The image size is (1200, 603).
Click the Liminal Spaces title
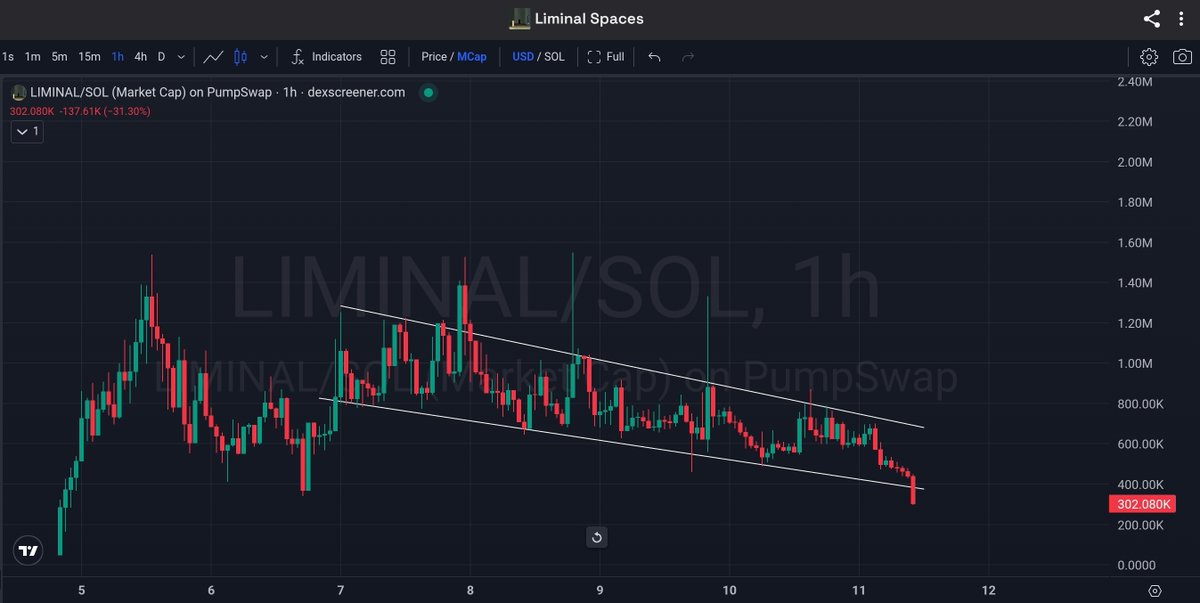click(589, 18)
